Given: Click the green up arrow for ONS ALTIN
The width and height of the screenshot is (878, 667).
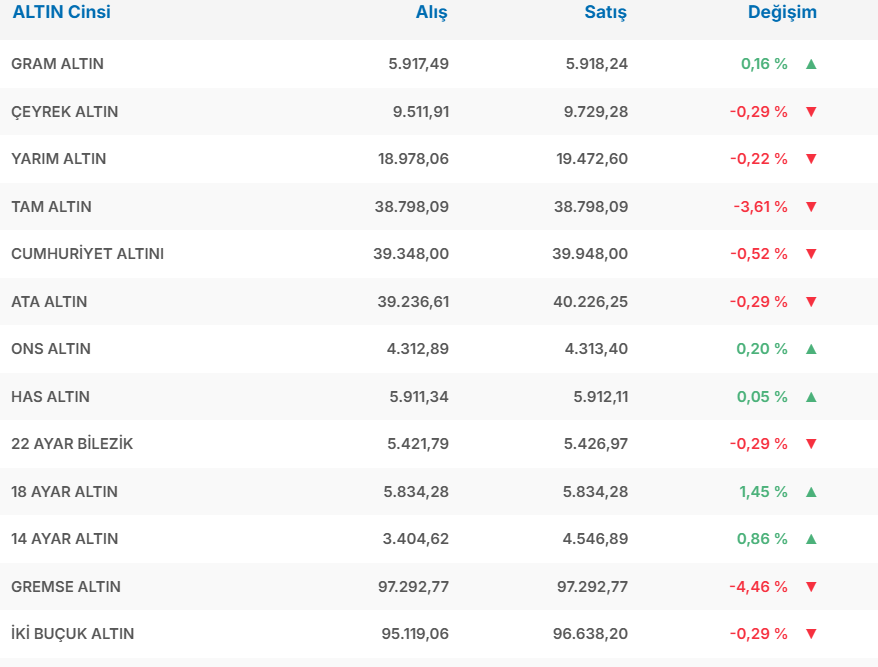Looking at the screenshot, I should click(811, 349).
